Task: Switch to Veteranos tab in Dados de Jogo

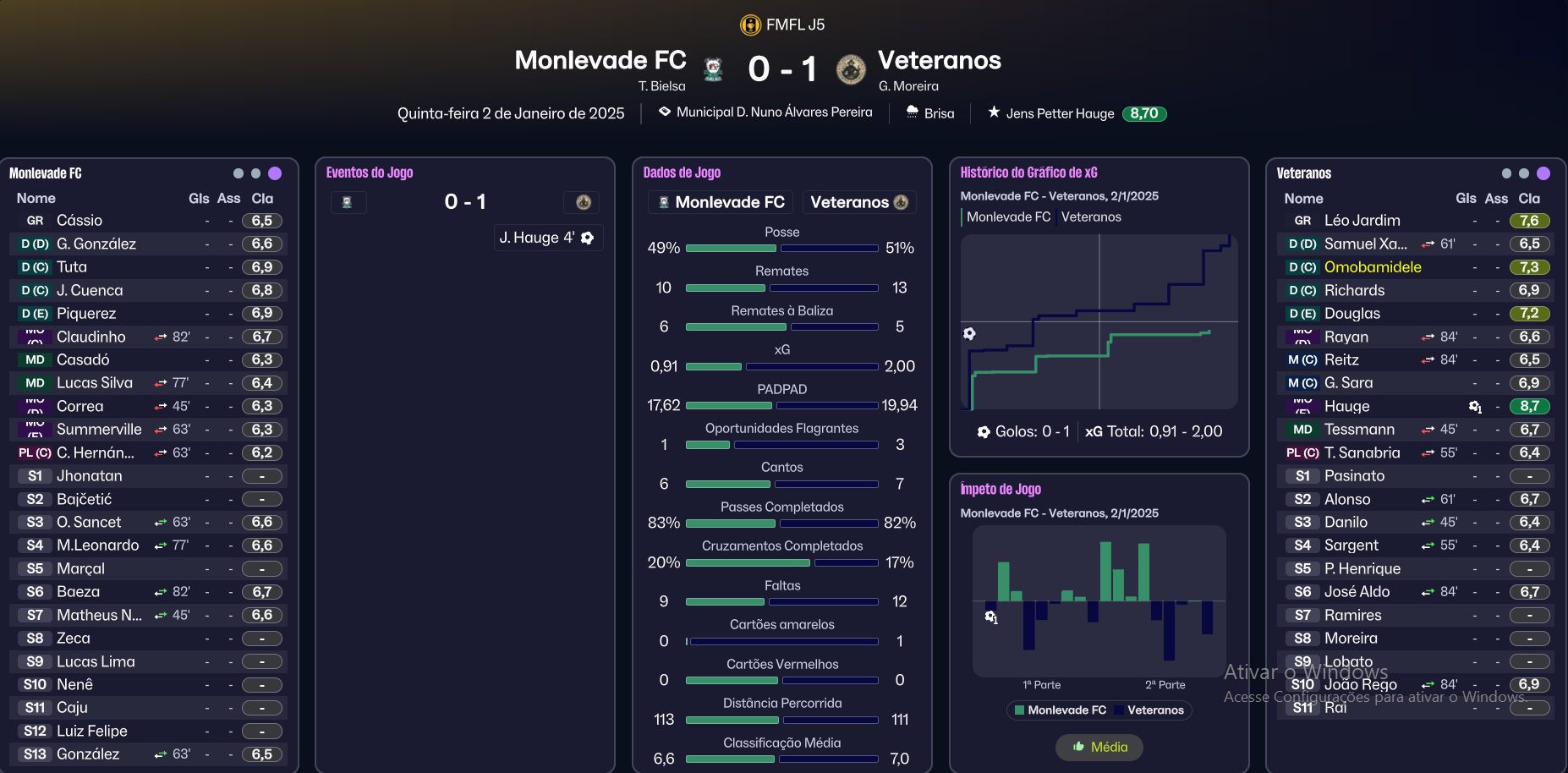Action: point(858,202)
